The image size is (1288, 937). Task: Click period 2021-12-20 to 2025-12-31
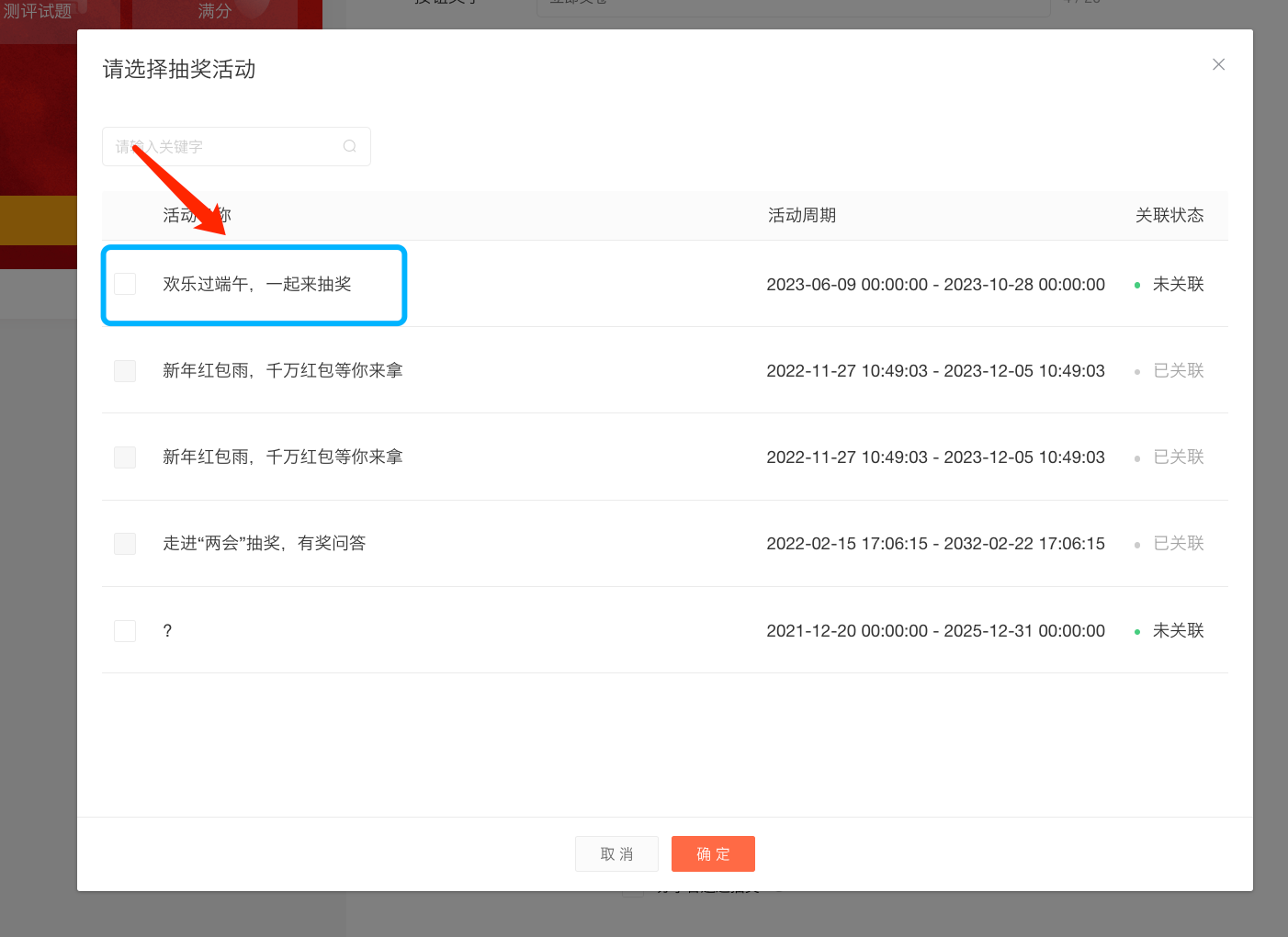click(x=936, y=631)
